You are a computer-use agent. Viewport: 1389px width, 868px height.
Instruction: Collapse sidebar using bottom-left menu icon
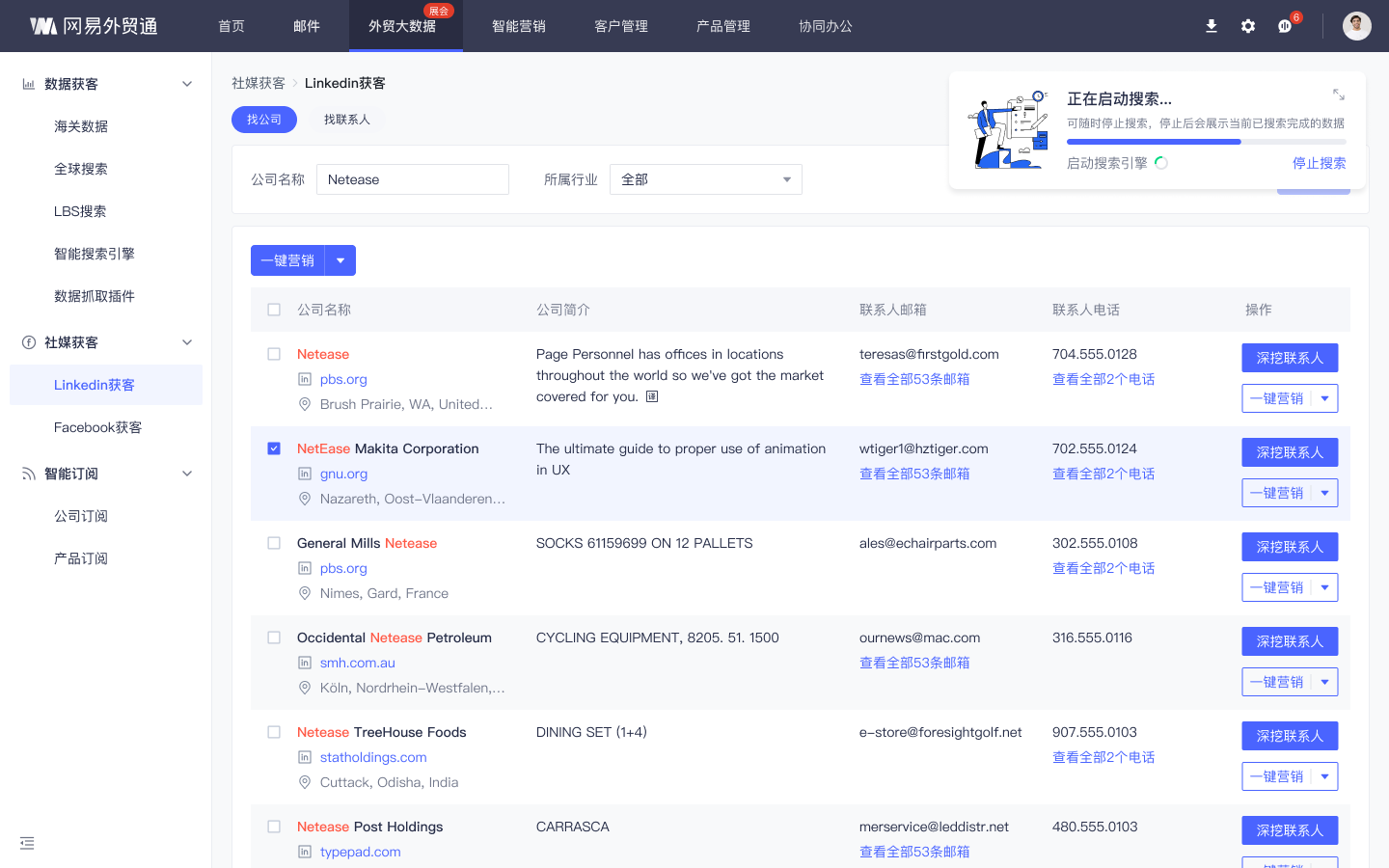pos(27,843)
